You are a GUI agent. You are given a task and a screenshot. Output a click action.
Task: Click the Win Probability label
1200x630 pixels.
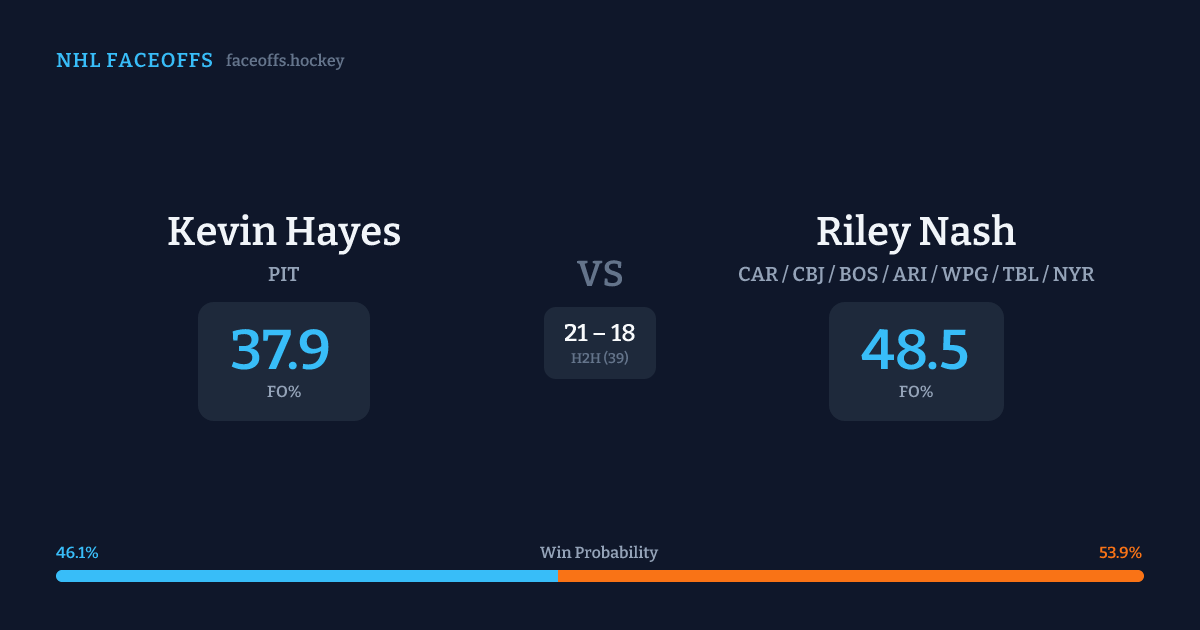(x=599, y=553)
